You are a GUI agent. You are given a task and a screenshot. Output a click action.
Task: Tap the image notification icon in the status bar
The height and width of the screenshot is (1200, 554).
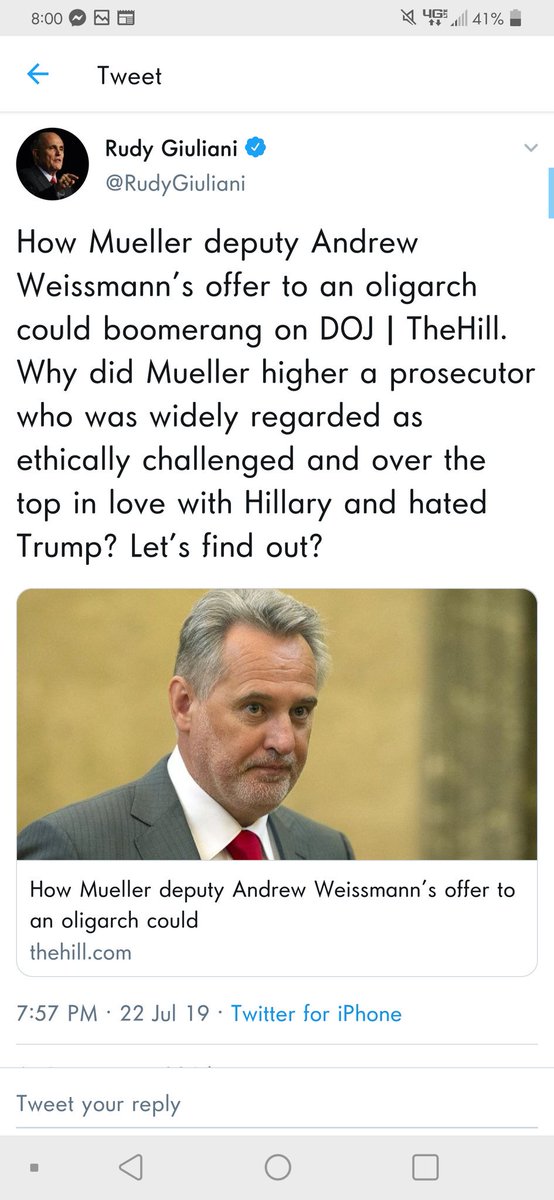coord(102,18)
